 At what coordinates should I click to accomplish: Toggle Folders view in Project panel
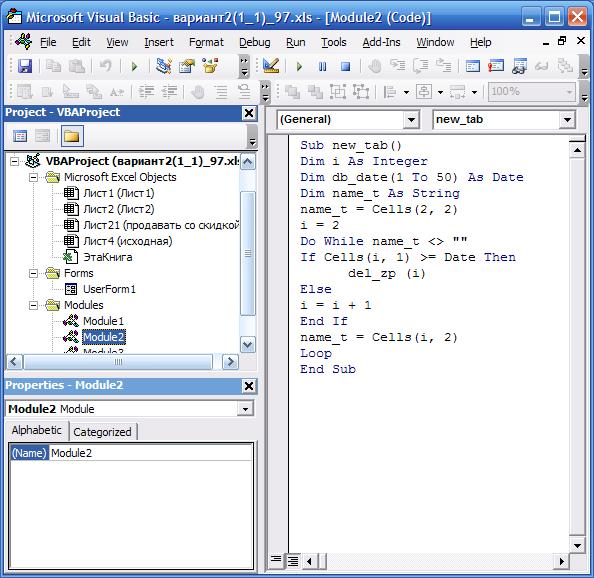[x=72, y=136]
